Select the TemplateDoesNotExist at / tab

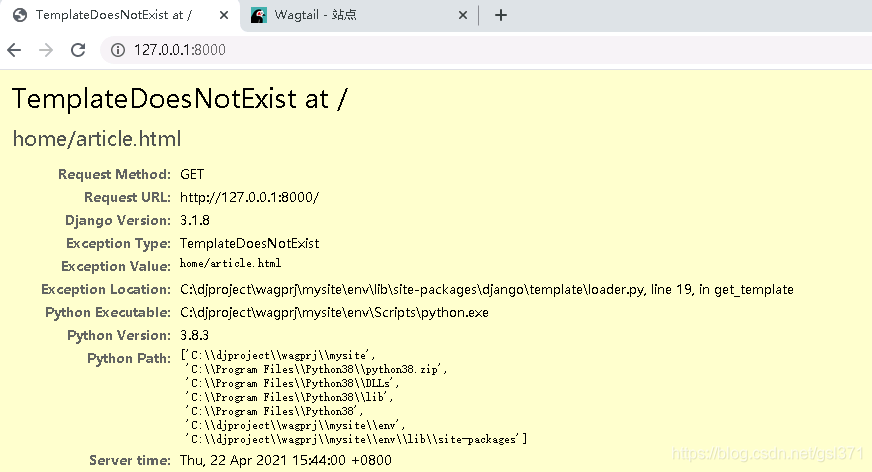click(x=120, y=15)
